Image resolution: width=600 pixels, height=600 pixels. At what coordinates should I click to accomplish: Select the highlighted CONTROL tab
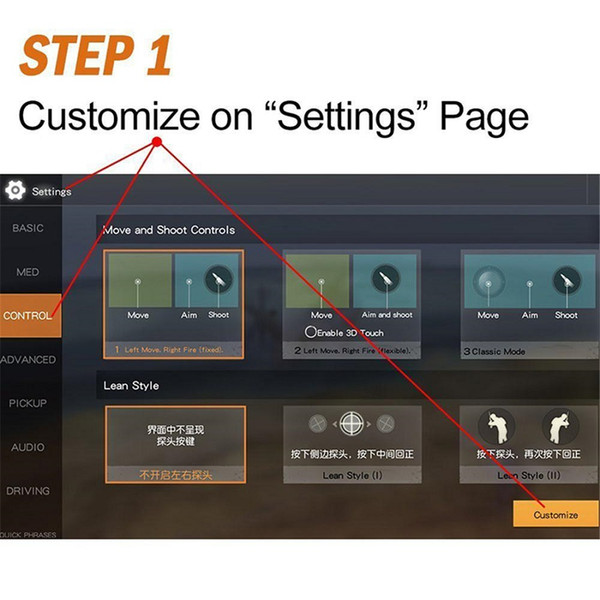pyautogui.click(x=30, y=316)
